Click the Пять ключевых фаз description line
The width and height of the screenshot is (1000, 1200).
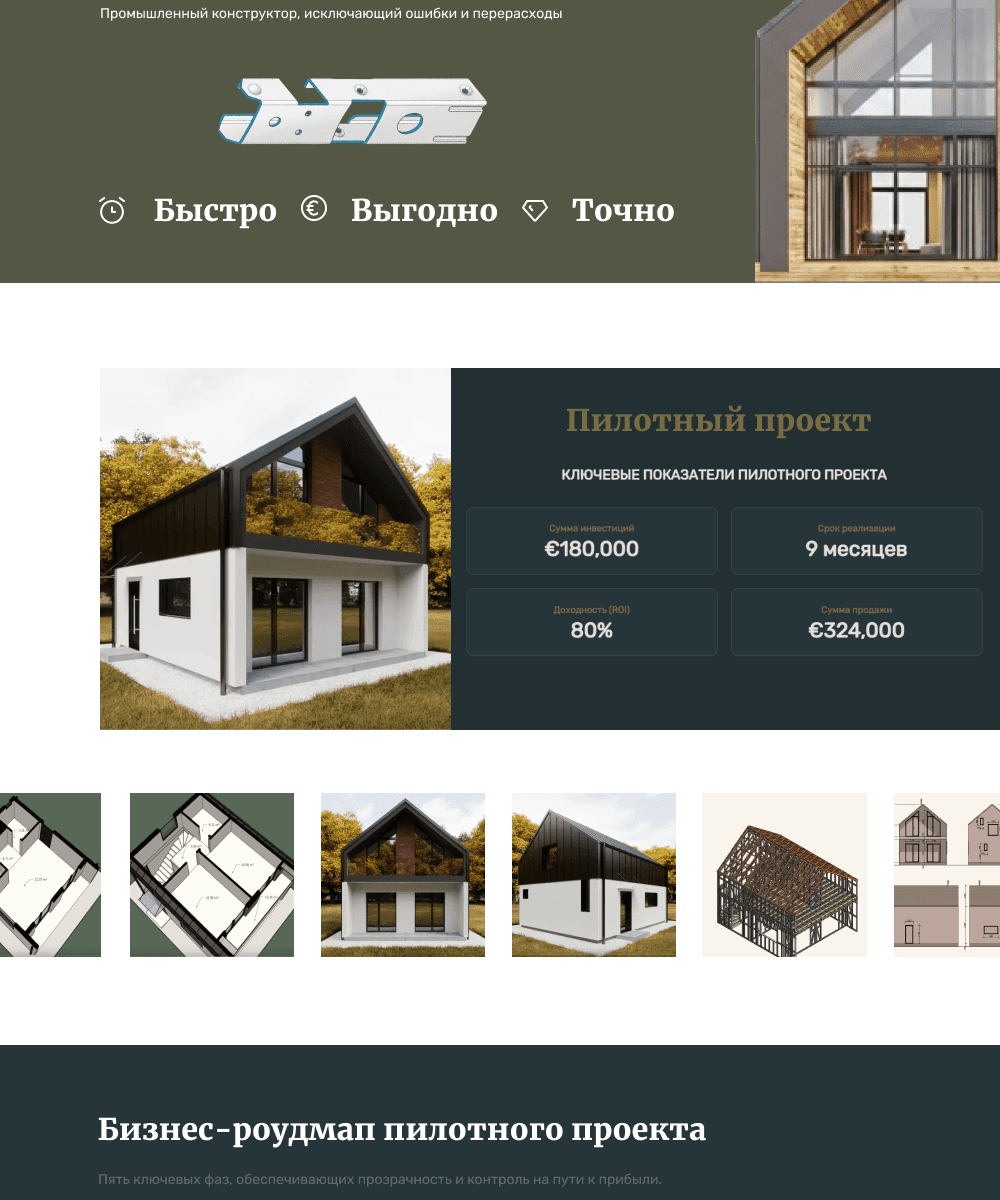point(380,1179)
